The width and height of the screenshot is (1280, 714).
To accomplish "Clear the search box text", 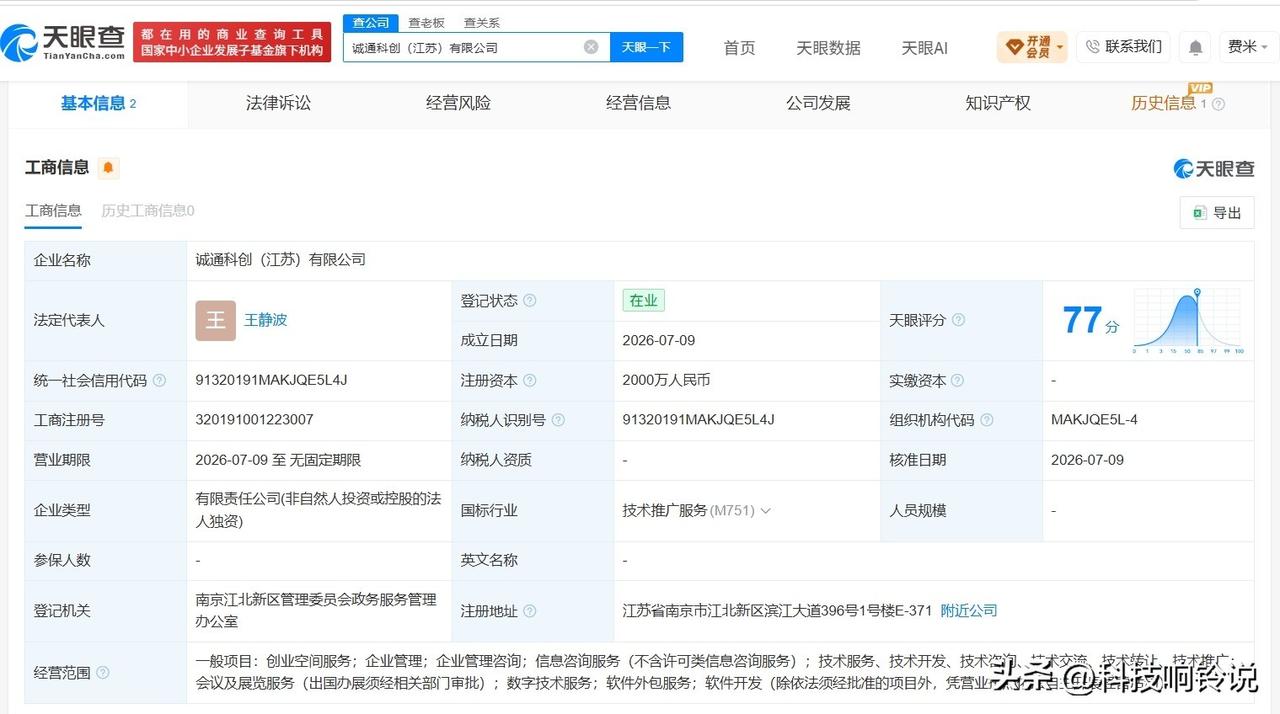I will 591,47.
